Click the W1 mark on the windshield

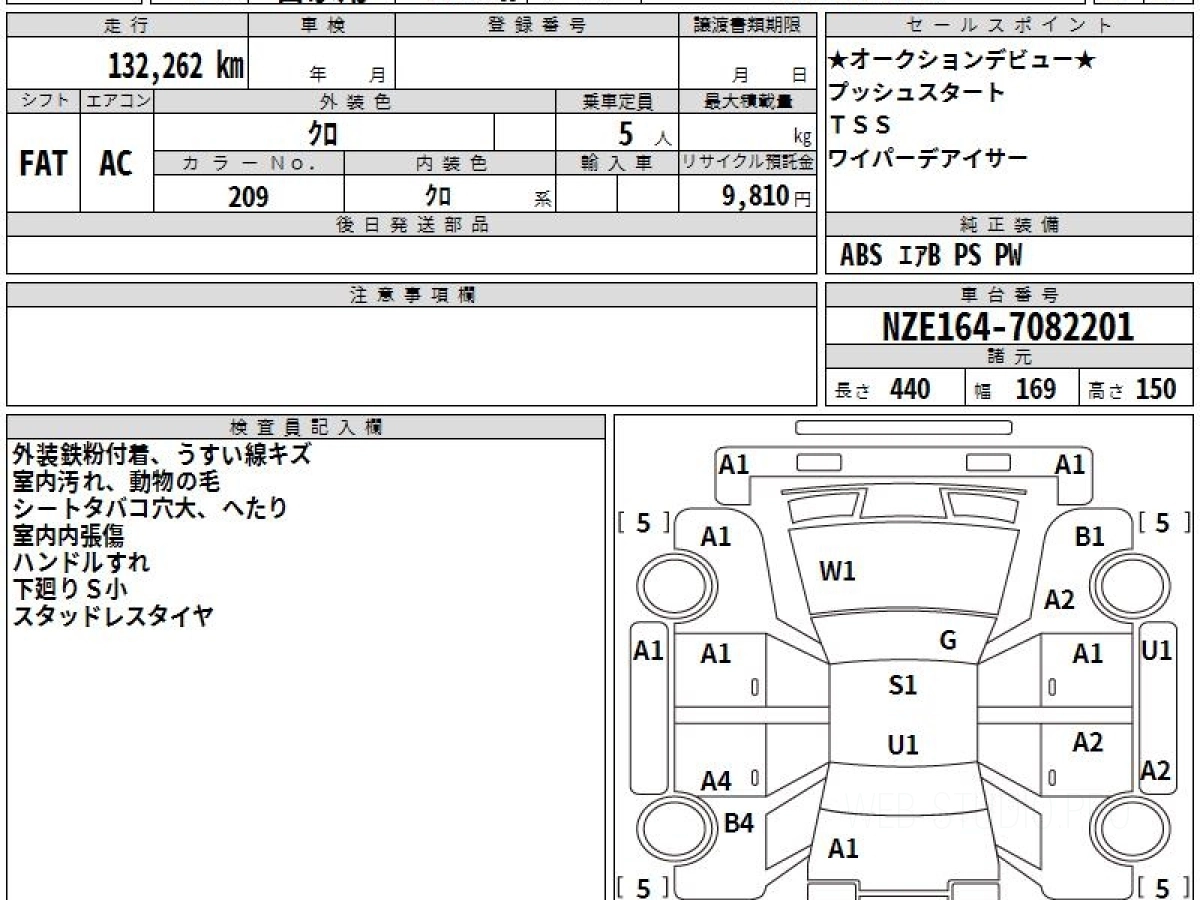[x=837, y=572]
